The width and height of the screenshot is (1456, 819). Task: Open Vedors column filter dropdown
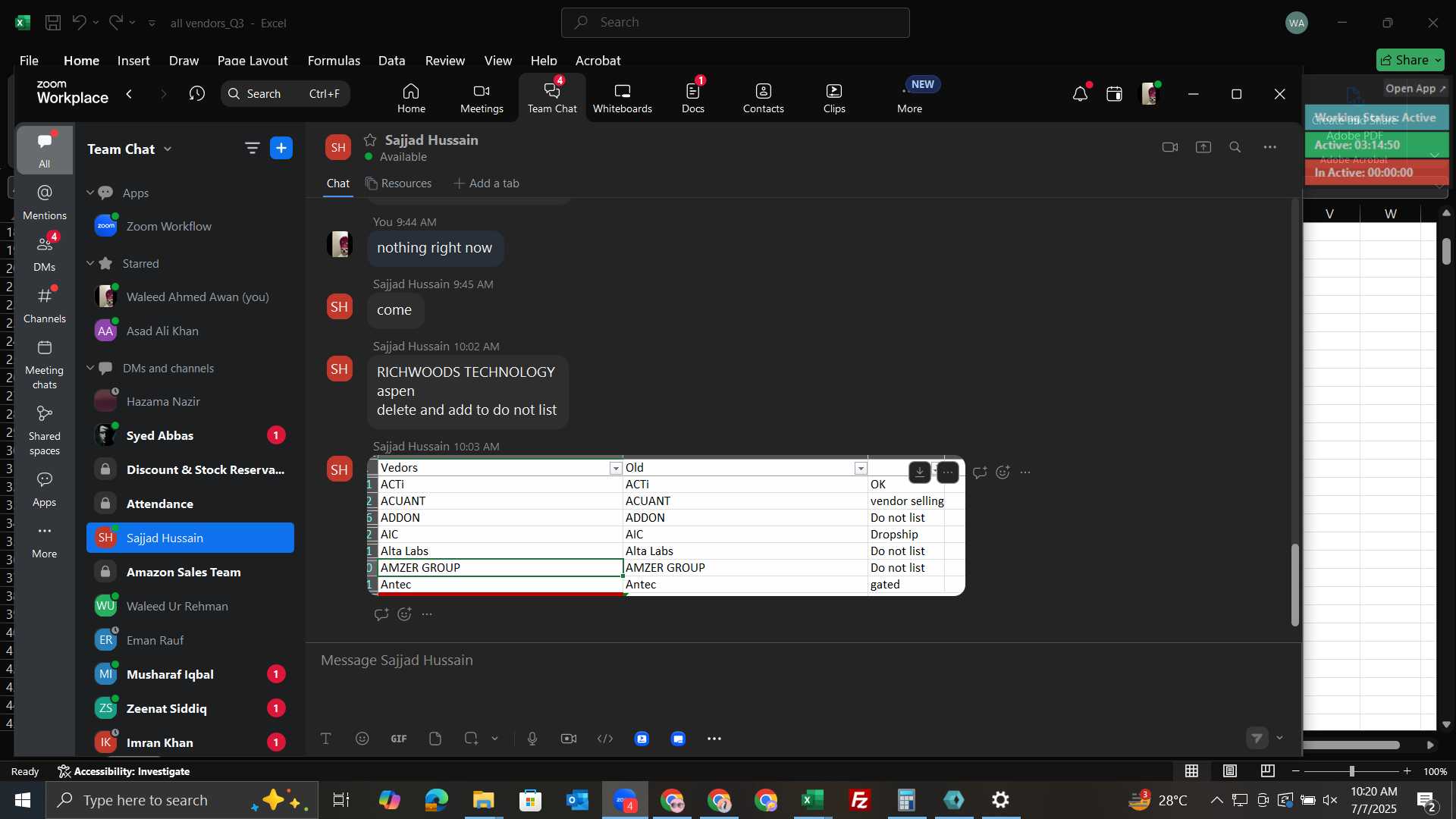click(x=616, y=469)
